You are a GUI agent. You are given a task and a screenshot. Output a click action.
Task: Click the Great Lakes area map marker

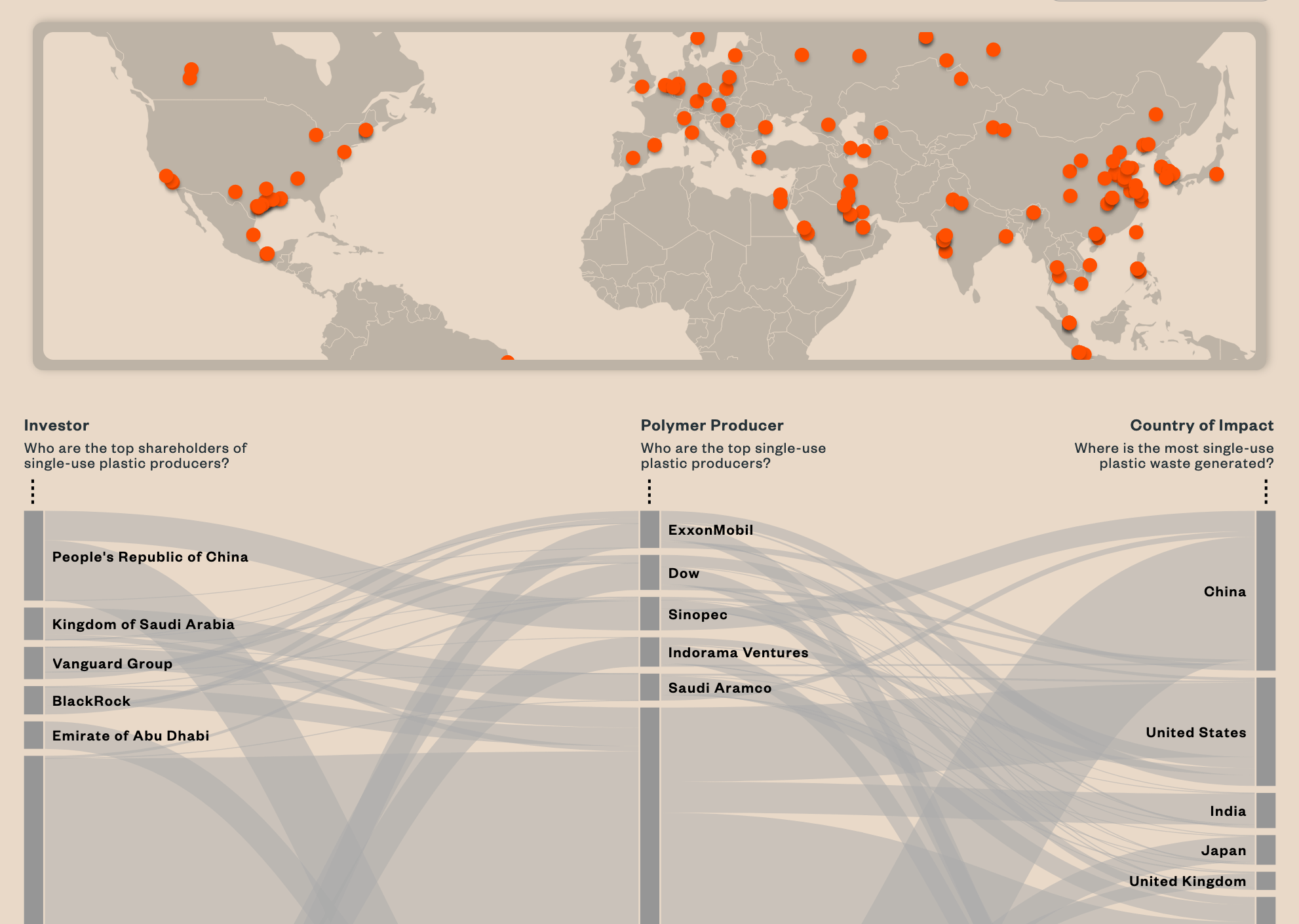point(316,135)
